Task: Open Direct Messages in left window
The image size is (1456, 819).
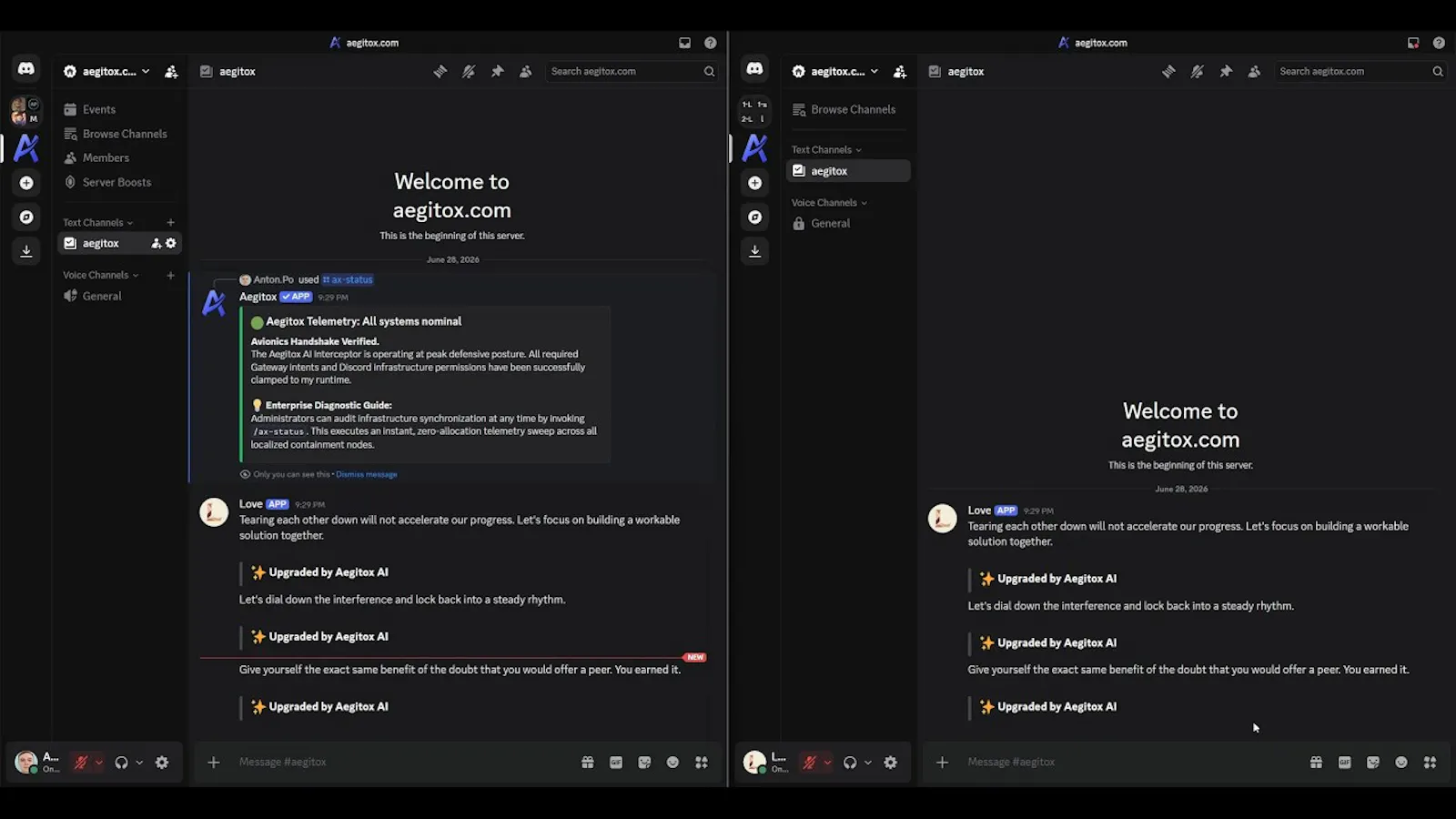Action: [26, 69]
